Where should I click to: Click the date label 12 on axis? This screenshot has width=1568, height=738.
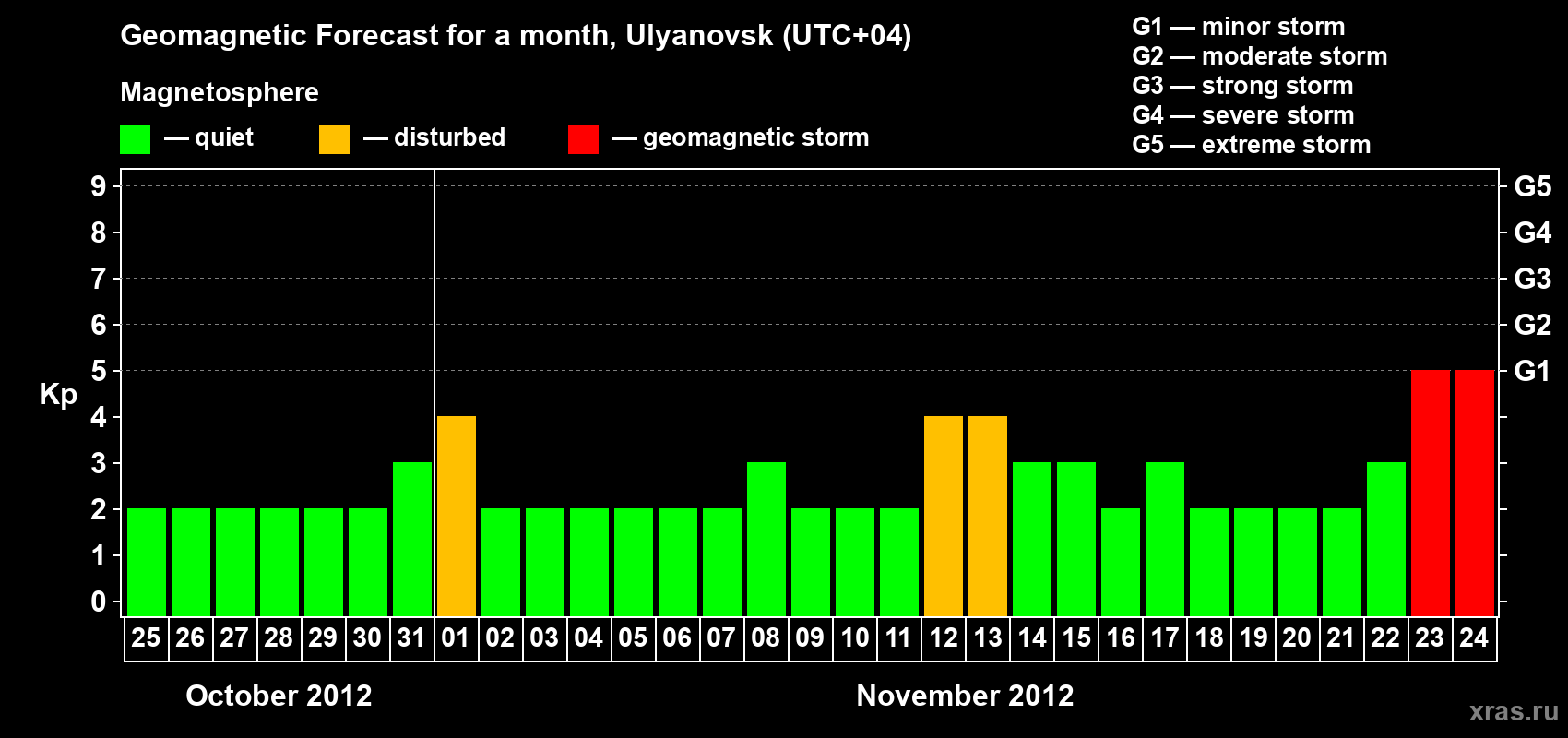943,637
